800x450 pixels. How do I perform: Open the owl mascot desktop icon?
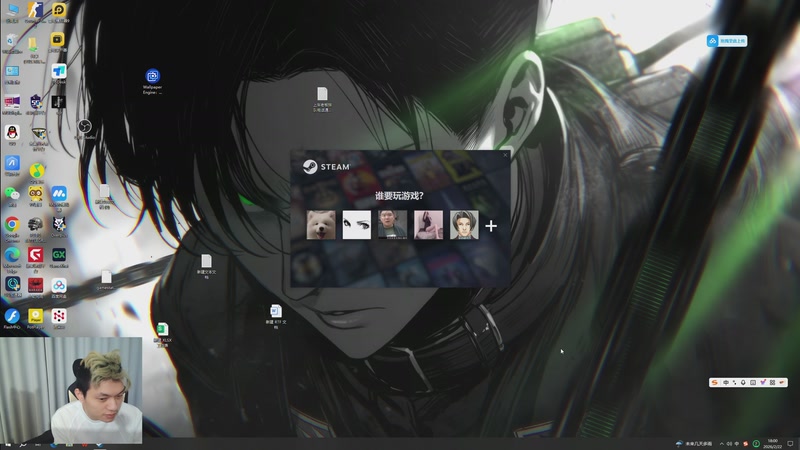(35, 196)
